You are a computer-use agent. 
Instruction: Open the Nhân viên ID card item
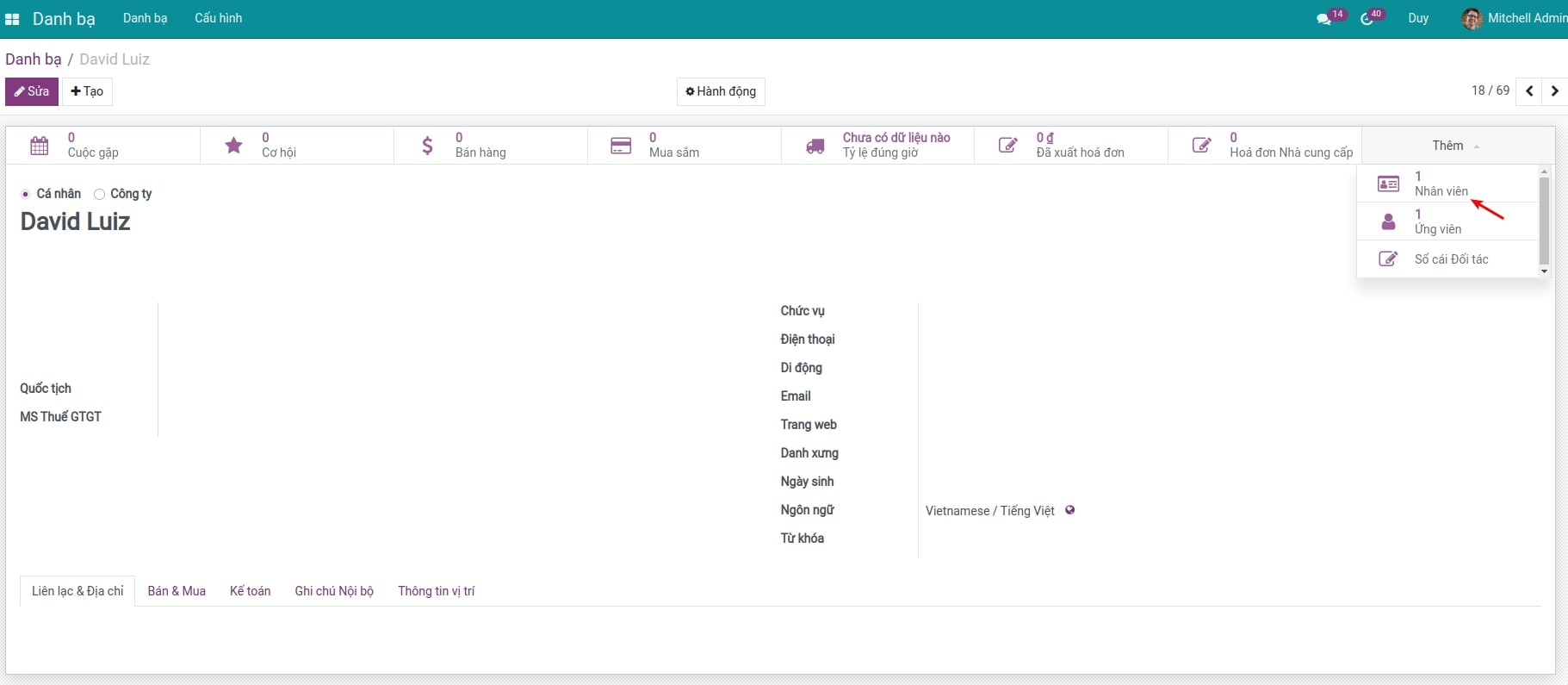pyautogui.click(x=1388, y=184)
